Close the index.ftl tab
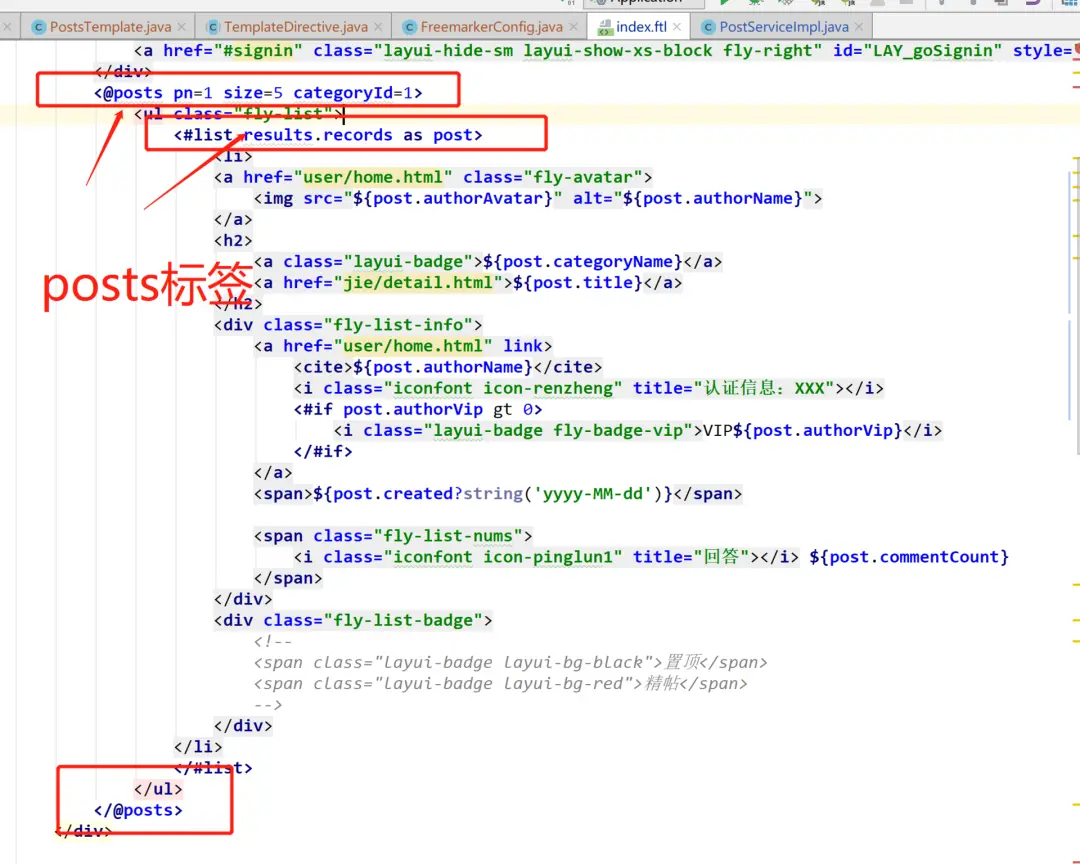This screenshot has height=864, width=1080. pyautogui.click(x=677, y=27)
